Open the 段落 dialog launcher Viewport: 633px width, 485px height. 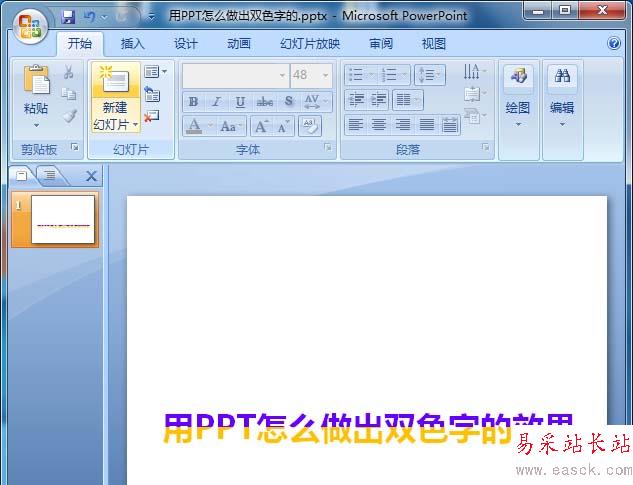pos(486,147)
